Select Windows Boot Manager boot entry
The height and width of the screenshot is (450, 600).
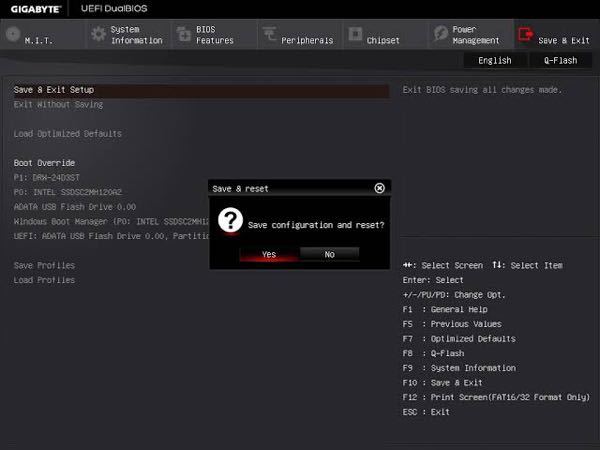111,222
